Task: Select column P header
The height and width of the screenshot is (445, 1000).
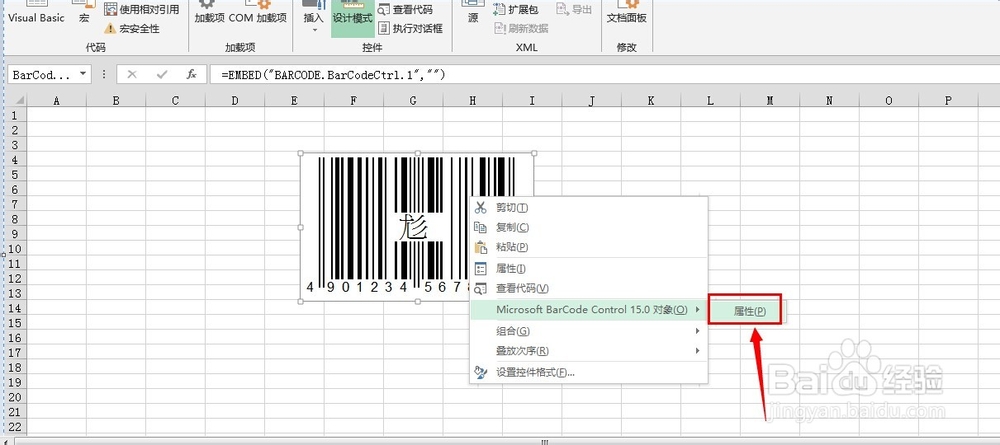Action: [948, 100]
